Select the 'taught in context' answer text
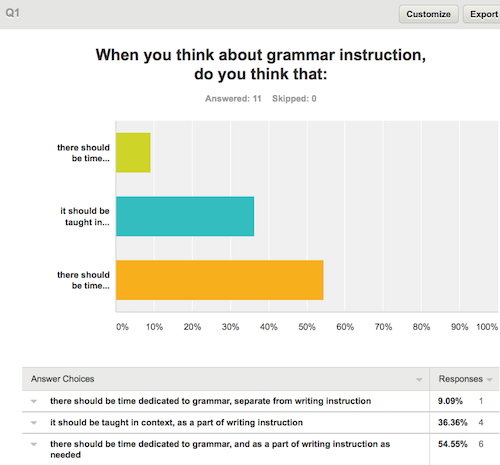The image size is (500, 465). pos(176,423)
